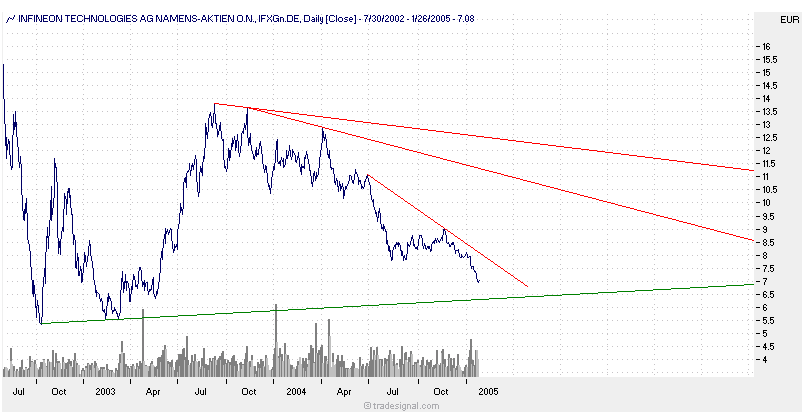Click the EUR currency label
Viewport: 805px width, 412px height.
point(789,19)
